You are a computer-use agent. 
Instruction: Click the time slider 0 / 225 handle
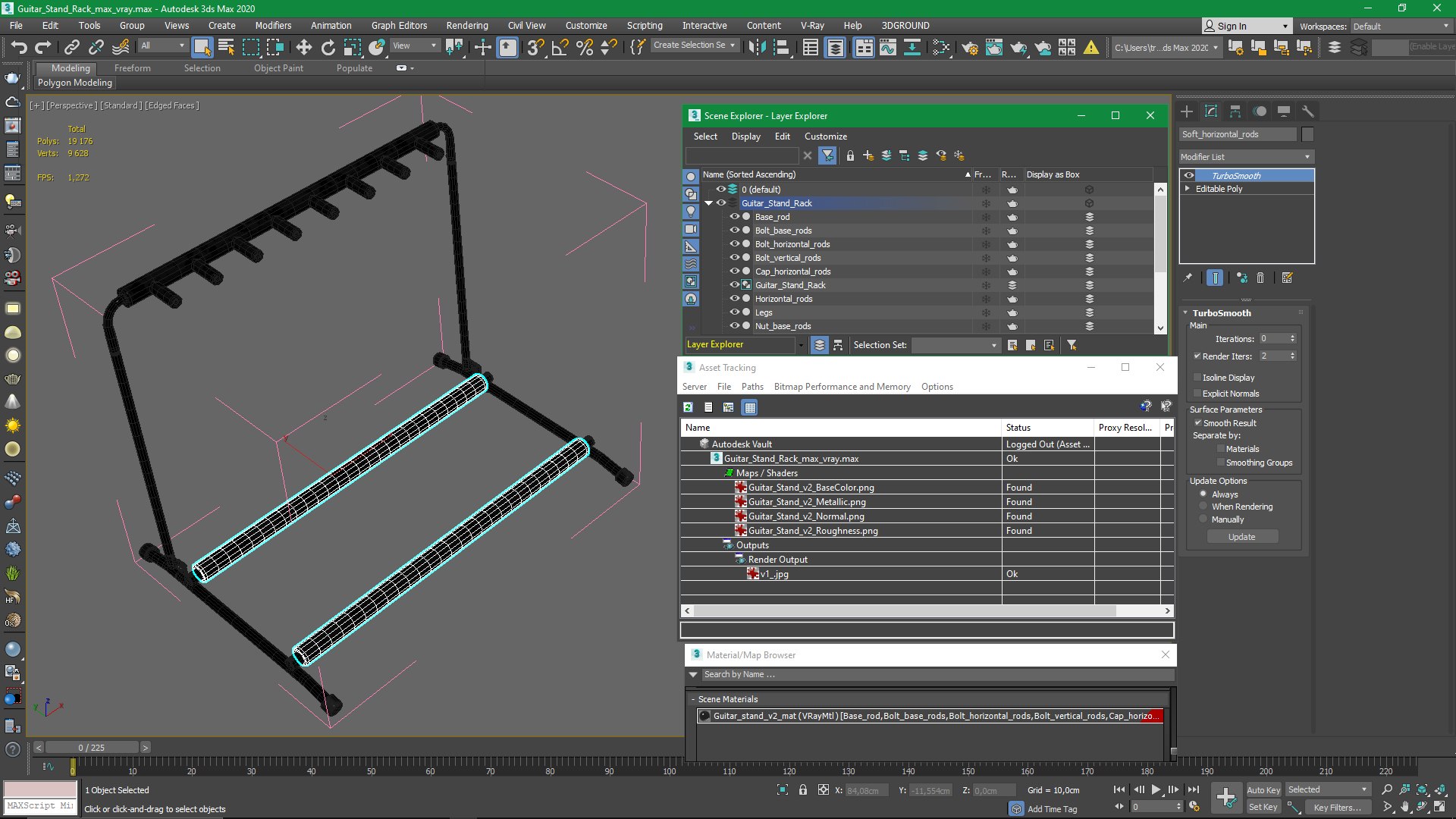[x=91, y=748]
